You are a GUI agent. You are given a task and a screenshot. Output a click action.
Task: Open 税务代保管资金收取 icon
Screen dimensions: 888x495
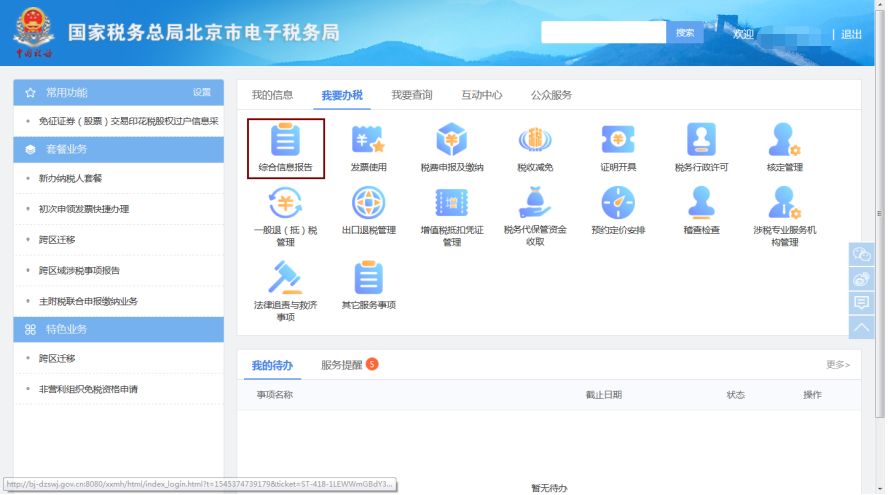535,202
